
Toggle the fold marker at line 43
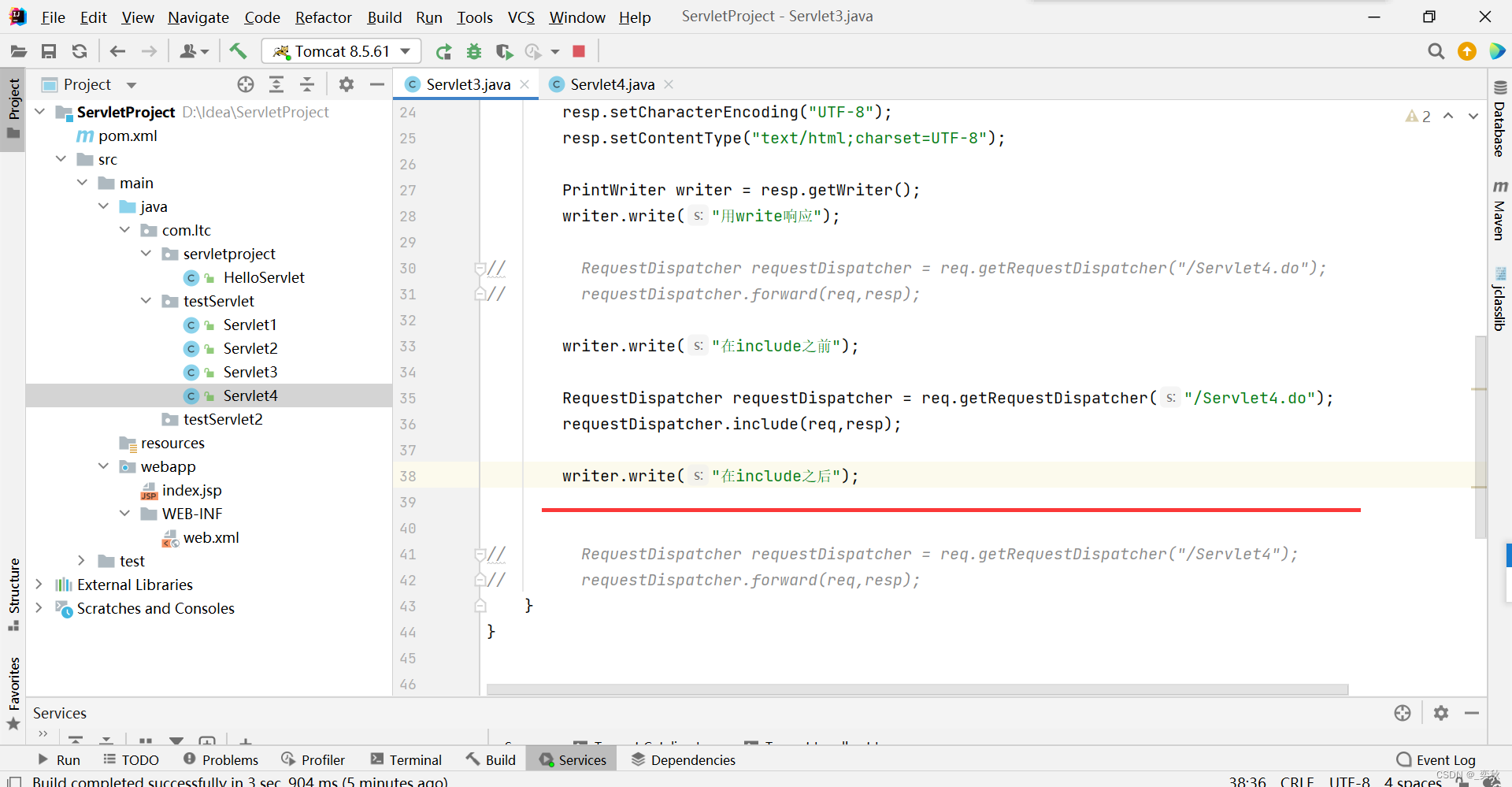[480, 606]
